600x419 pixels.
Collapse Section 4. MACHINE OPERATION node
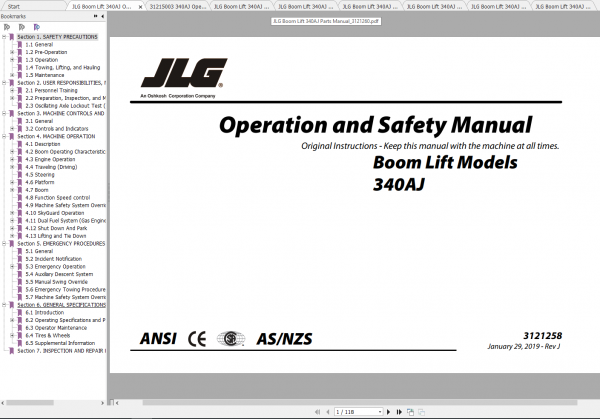pyautogui.click(x=4, y=136)
